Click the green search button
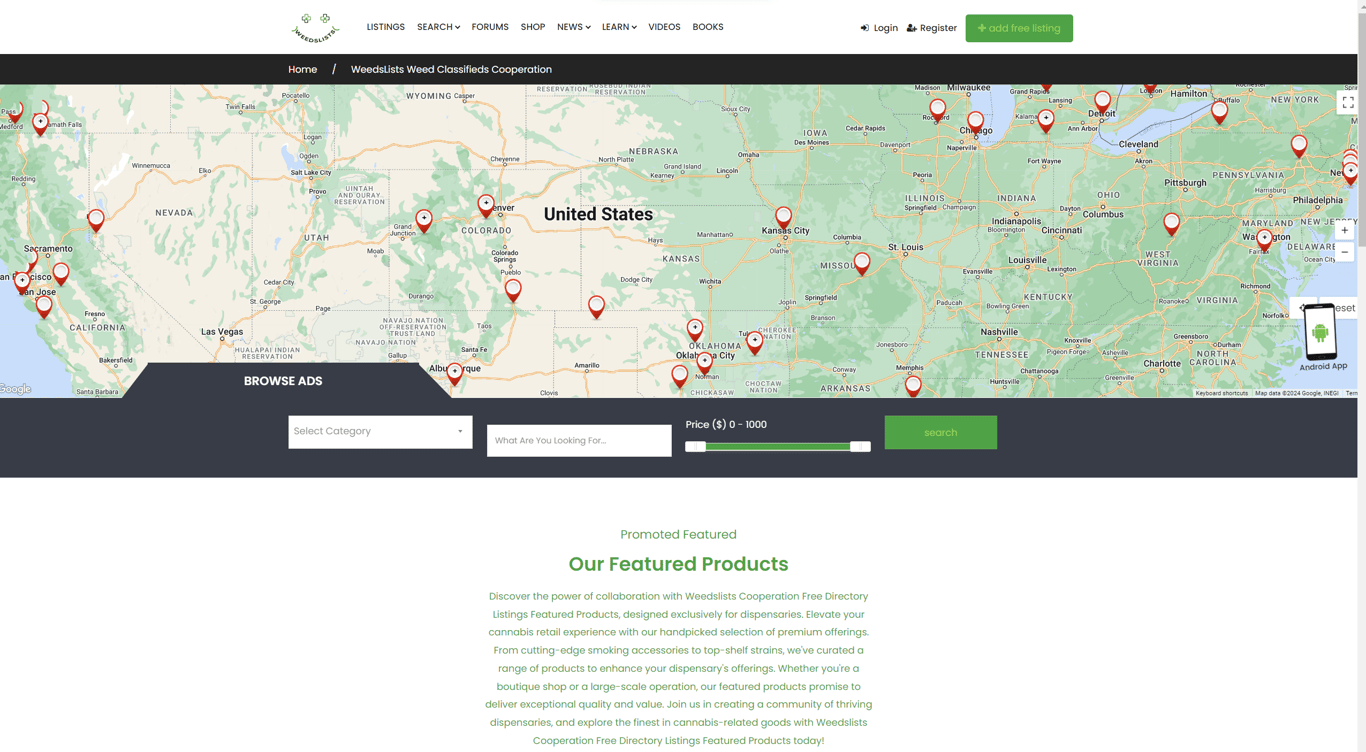Screen dimensions: 1366x752 point(941,433)
